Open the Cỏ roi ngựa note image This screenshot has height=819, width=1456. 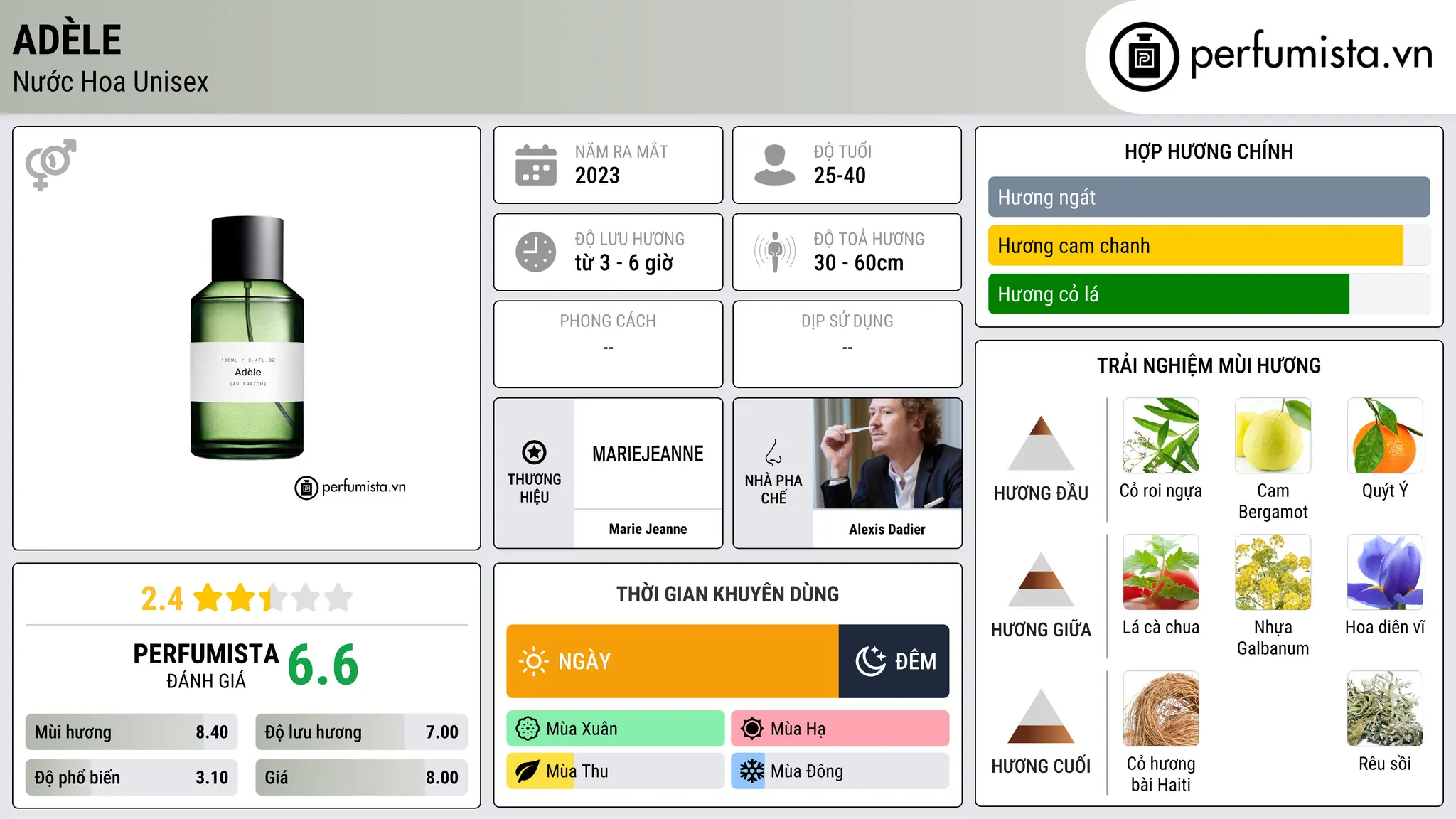(1161, 436)
